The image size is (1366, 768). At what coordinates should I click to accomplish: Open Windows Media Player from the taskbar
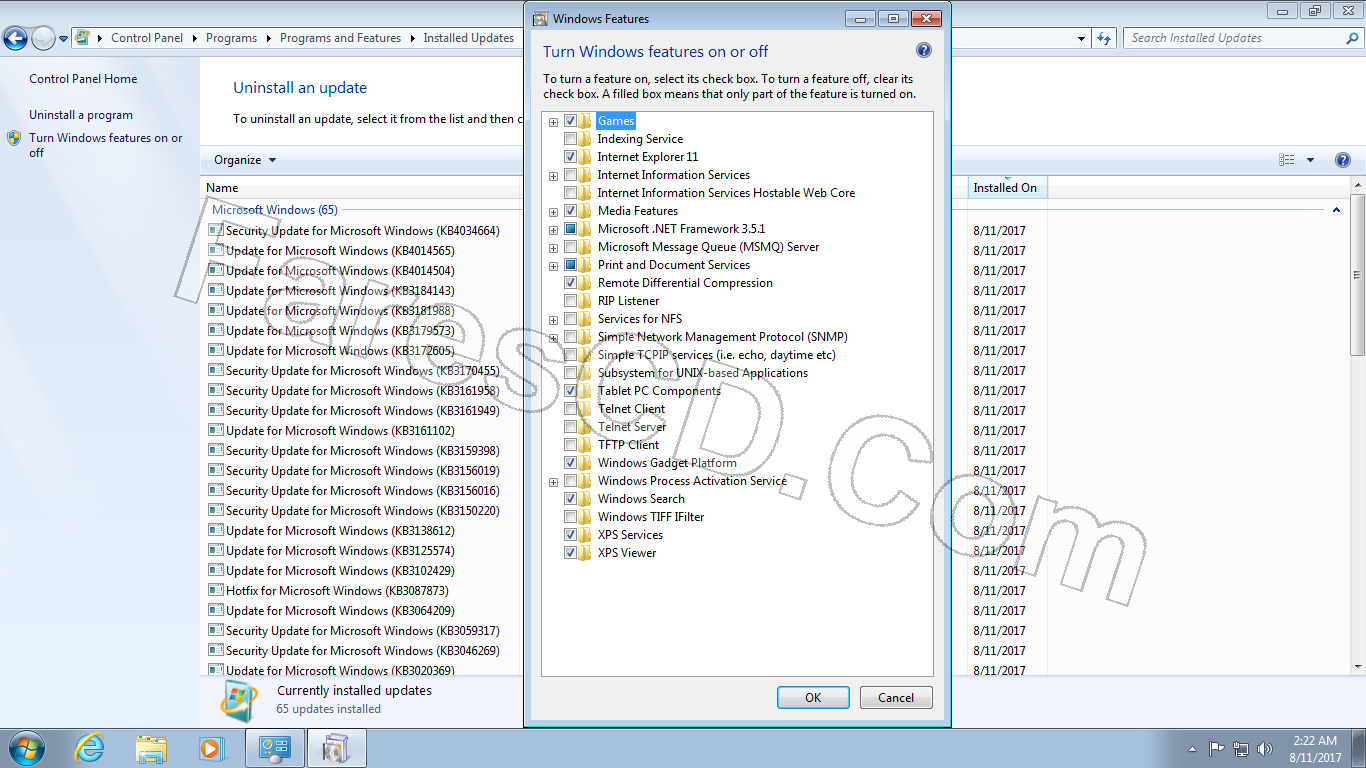[x=211, y=748]
